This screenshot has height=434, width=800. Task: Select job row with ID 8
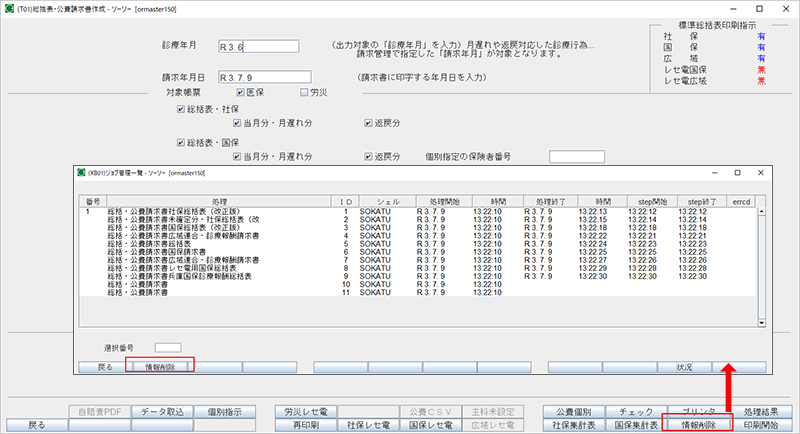(x=344, y=268)
